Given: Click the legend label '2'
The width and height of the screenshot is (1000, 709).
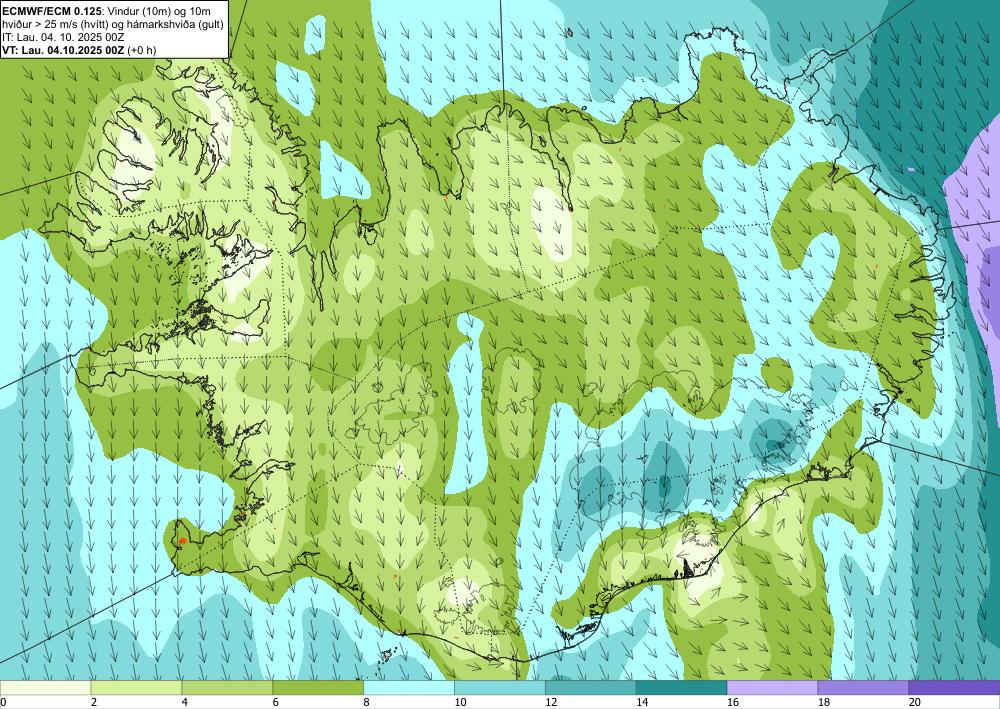Looking at the screenshot, I should coord(94,703).
